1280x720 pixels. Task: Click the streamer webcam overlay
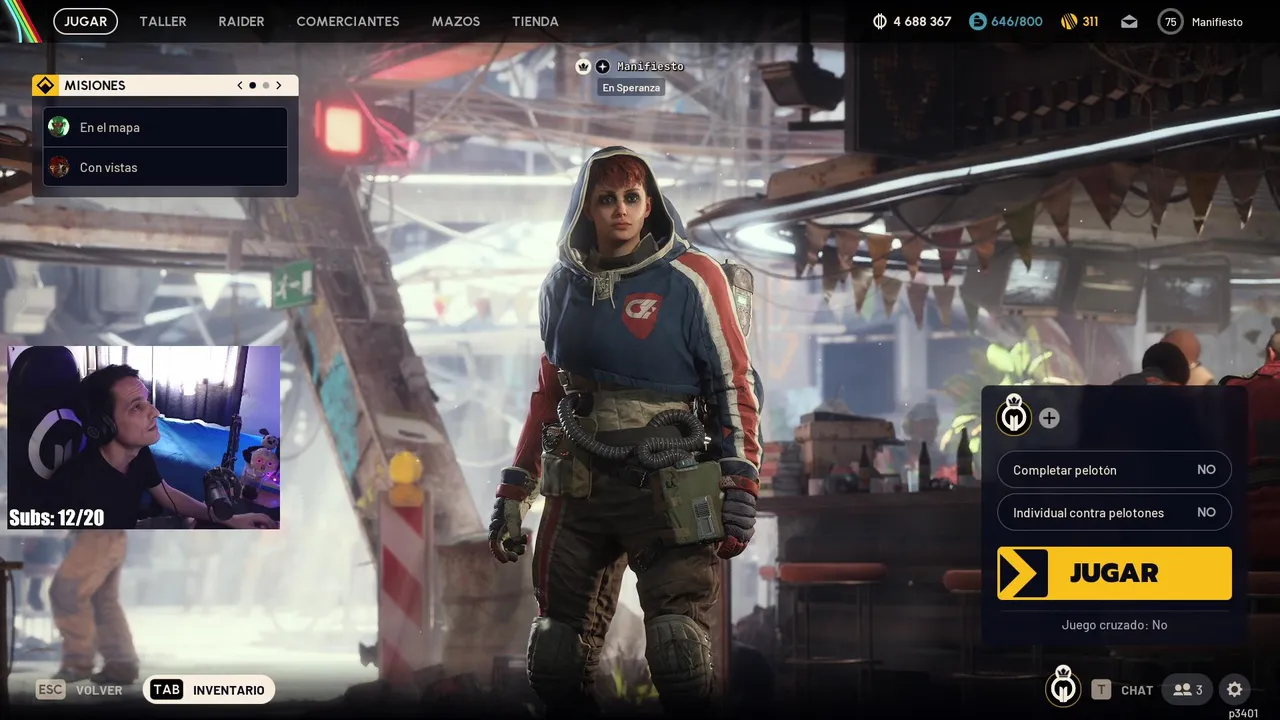(x=143, y=437)
